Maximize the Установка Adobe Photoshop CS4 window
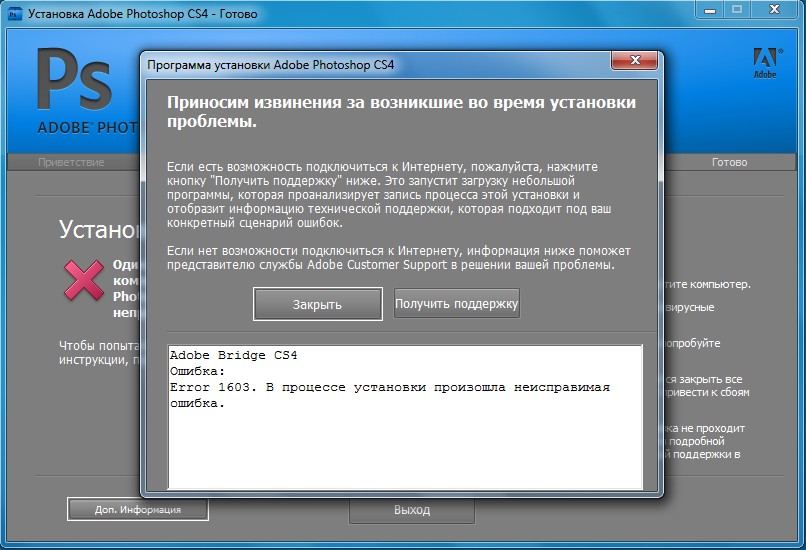 tap(737, 9)
